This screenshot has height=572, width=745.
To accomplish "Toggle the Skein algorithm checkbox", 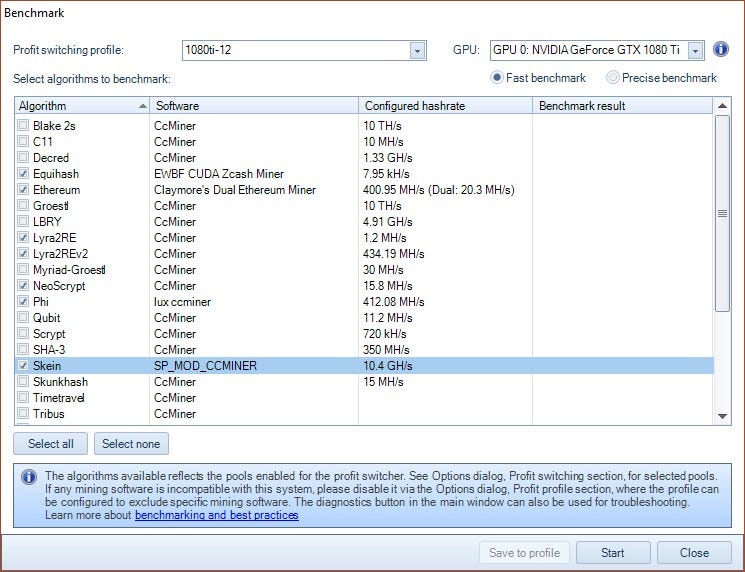I will pyautogui.click(x=24, y=366).
